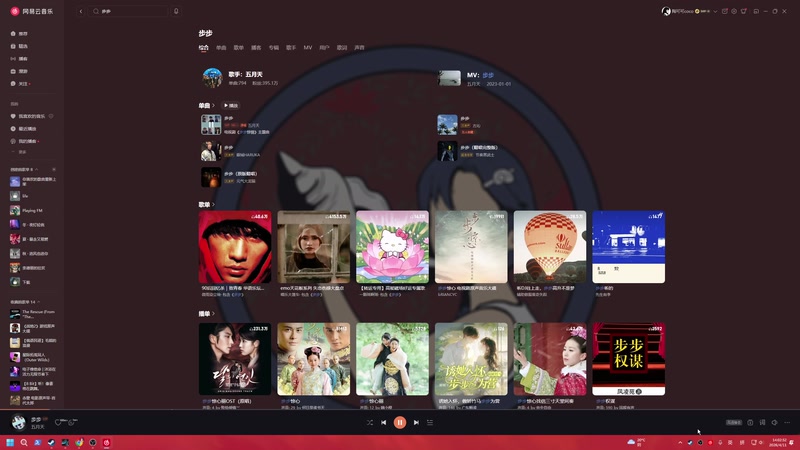
Task: Expand the account dropdown chevron
Action: pyautogui.click(x=715, y=11)
